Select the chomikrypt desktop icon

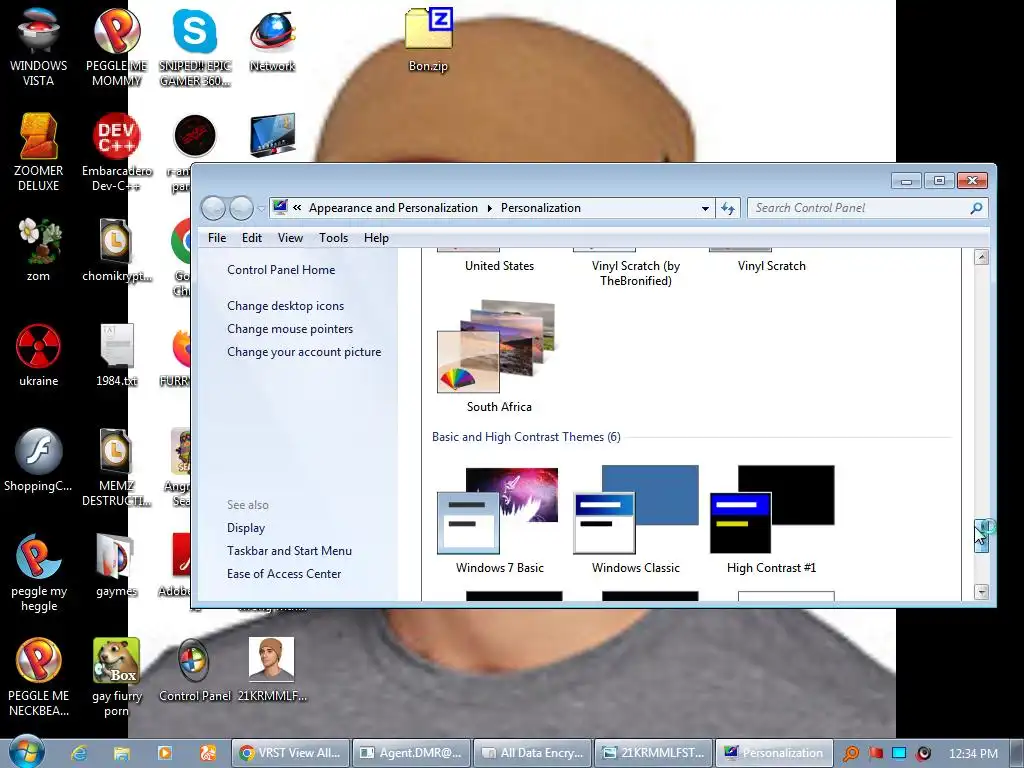[x=116, y=249]
